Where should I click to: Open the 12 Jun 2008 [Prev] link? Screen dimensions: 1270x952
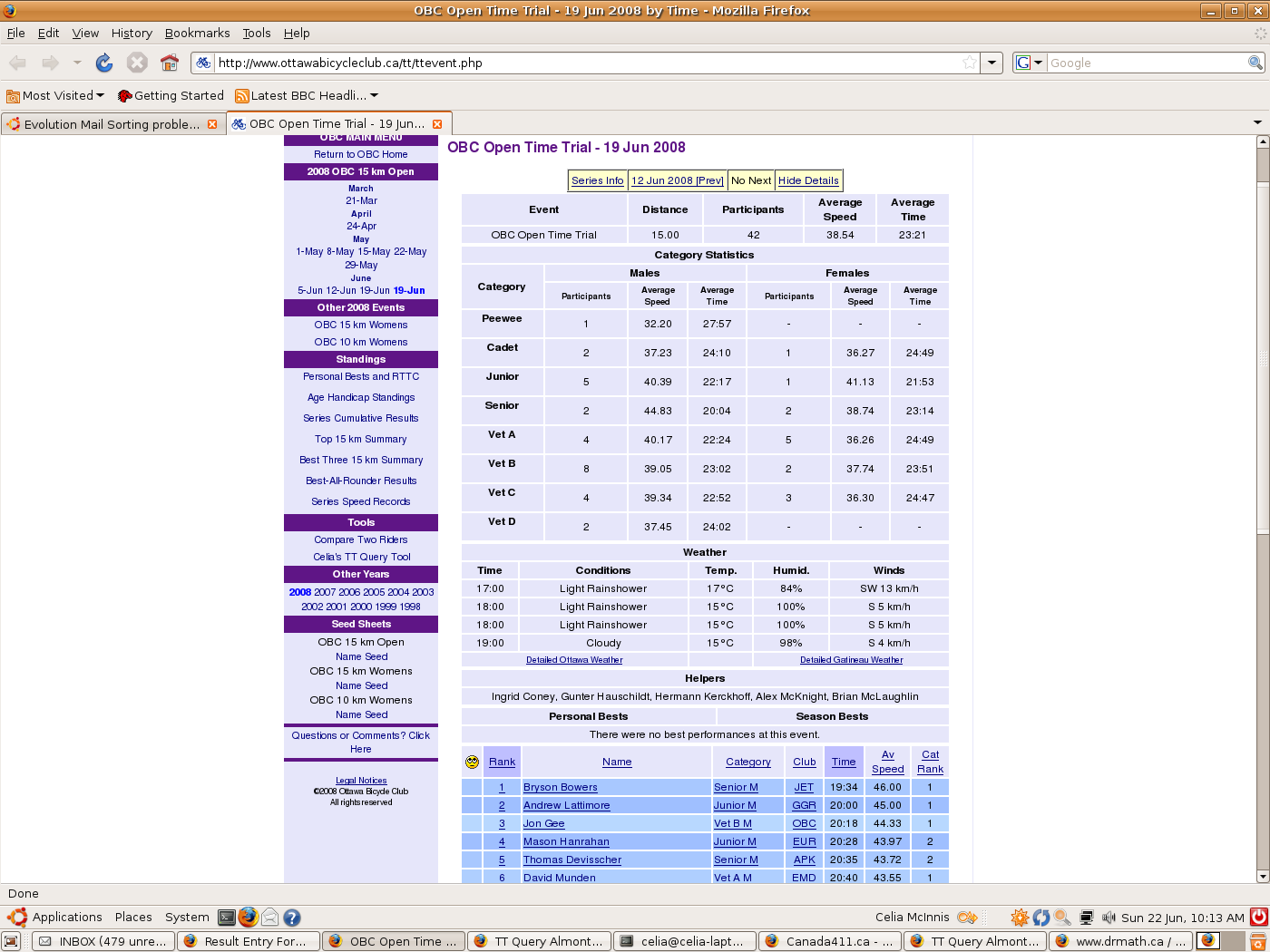tap(677, 180)
